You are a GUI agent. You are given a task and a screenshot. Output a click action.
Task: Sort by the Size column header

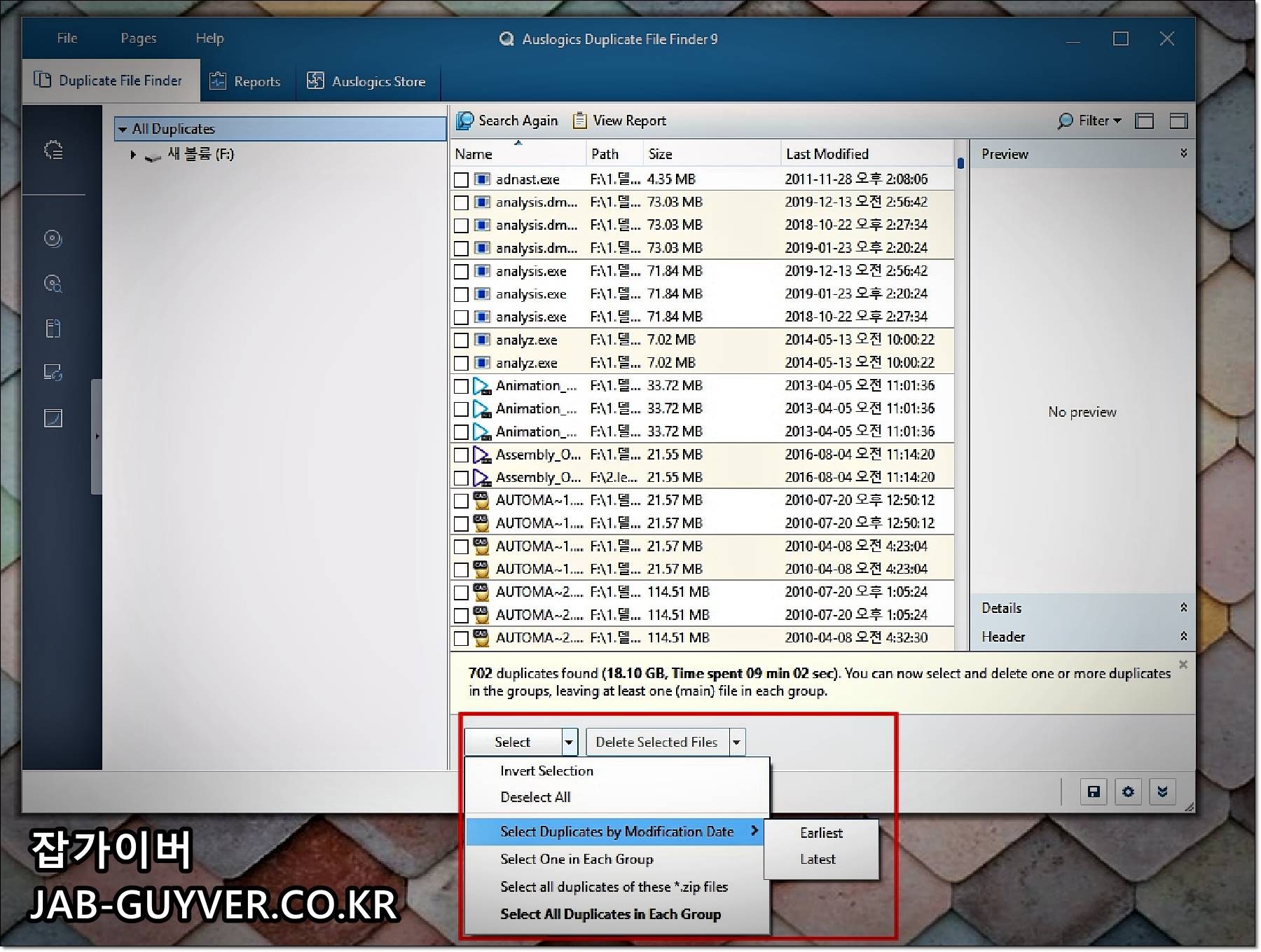coord(712,154)
